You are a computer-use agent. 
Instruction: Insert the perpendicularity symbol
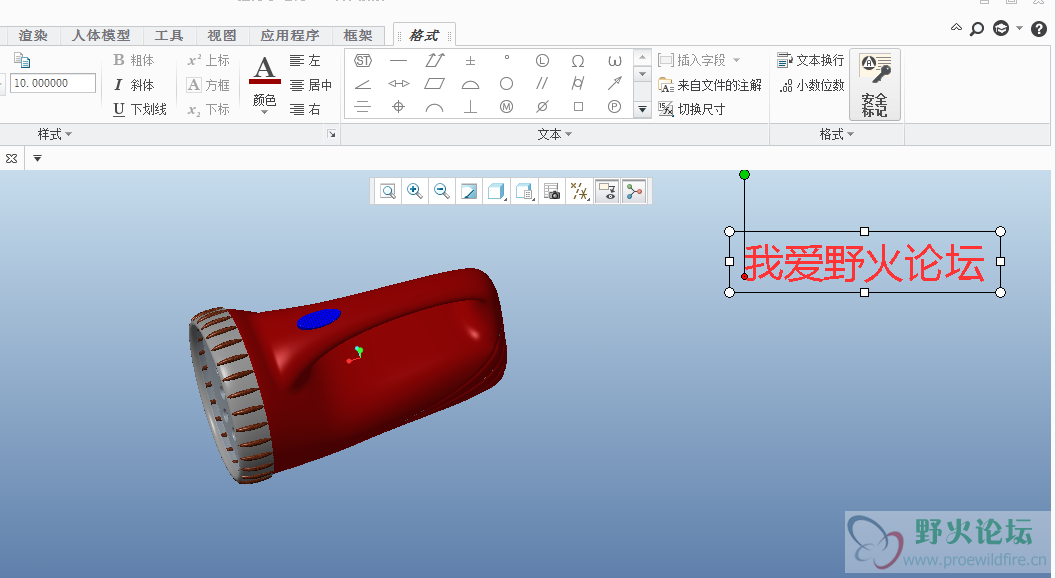tap(470, 106)
